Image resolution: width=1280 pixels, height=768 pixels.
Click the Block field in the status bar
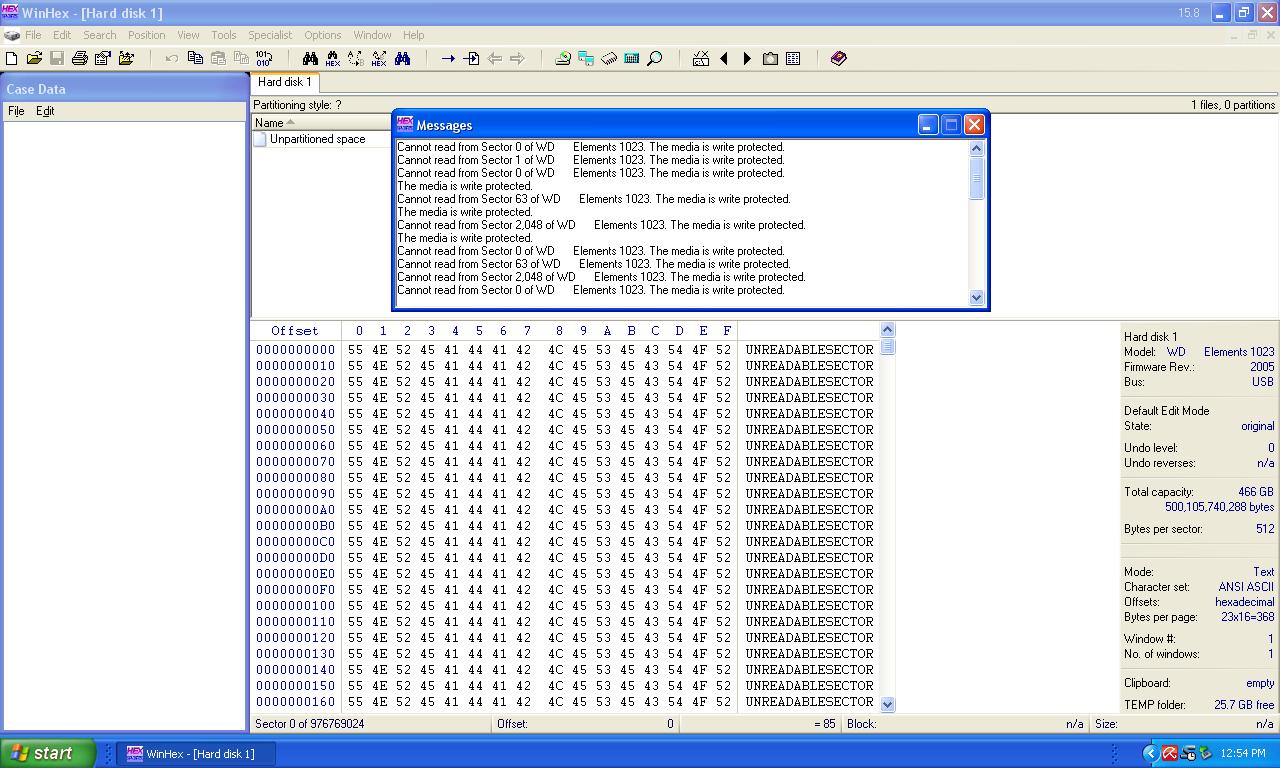click(965, 724)
